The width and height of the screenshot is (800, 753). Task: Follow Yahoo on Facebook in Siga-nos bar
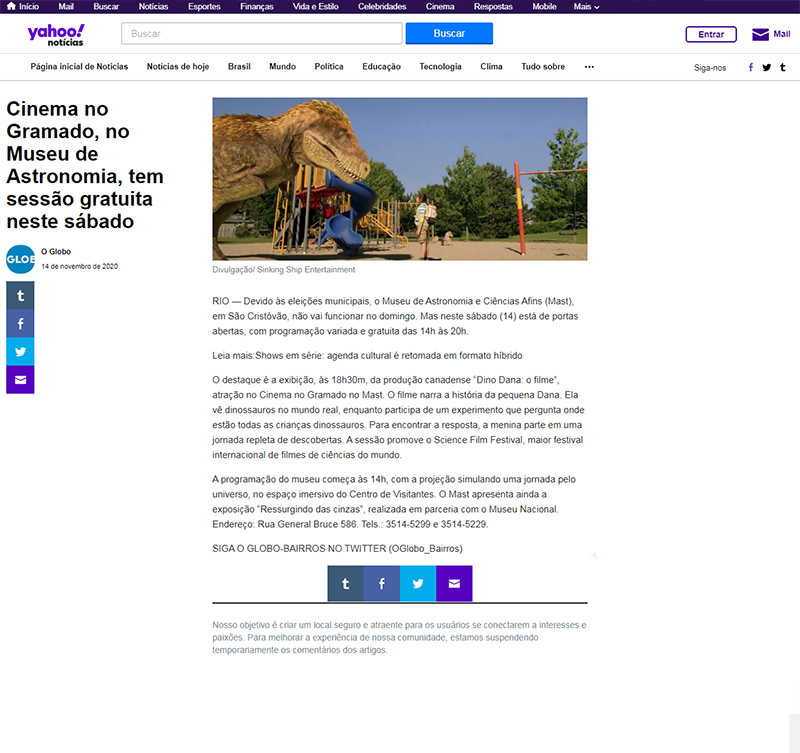(x=751, y=67)
